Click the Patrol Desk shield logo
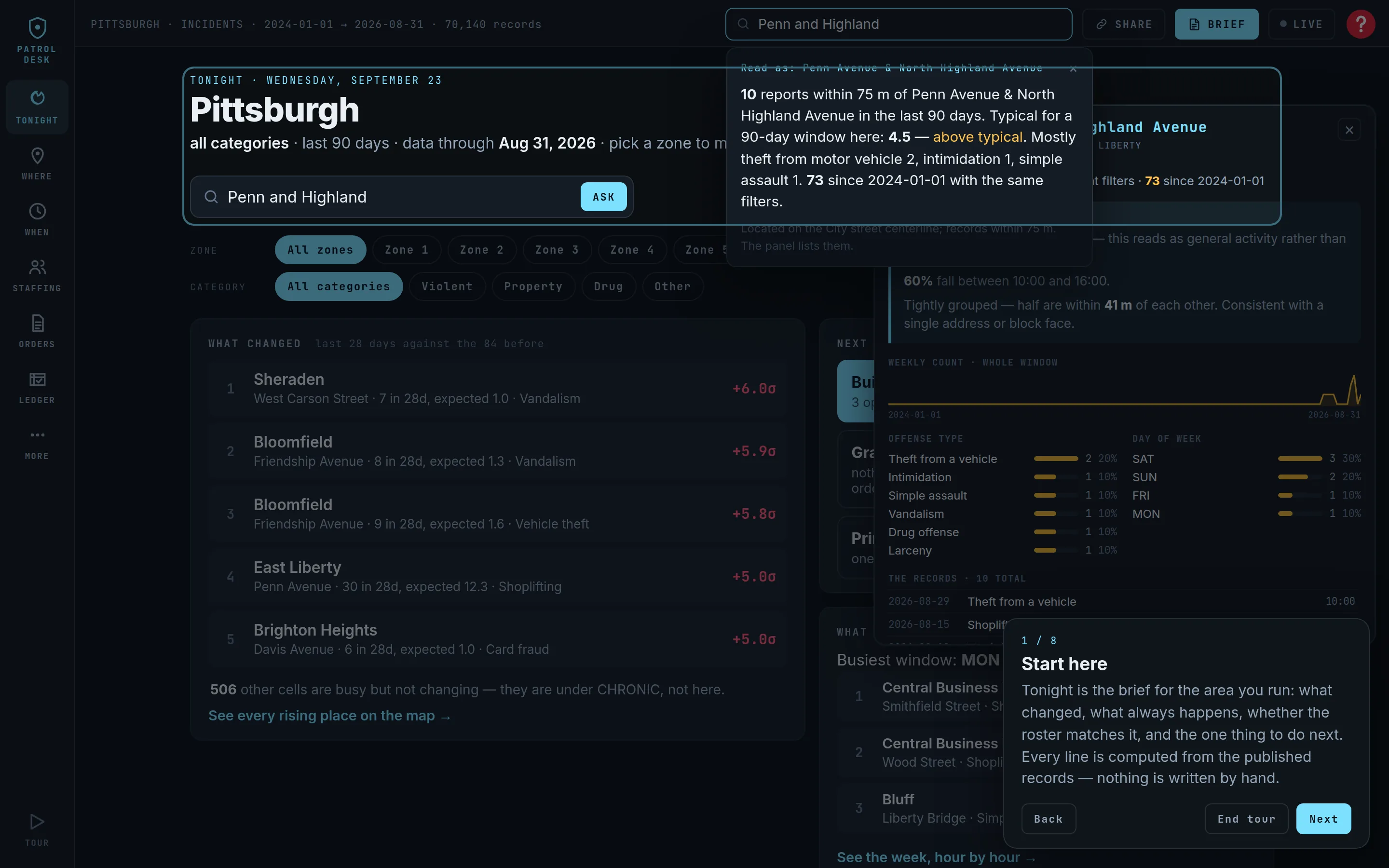The width and height of the screenshot is (1389, 868). pyautogui.click(x=37, y=27)
